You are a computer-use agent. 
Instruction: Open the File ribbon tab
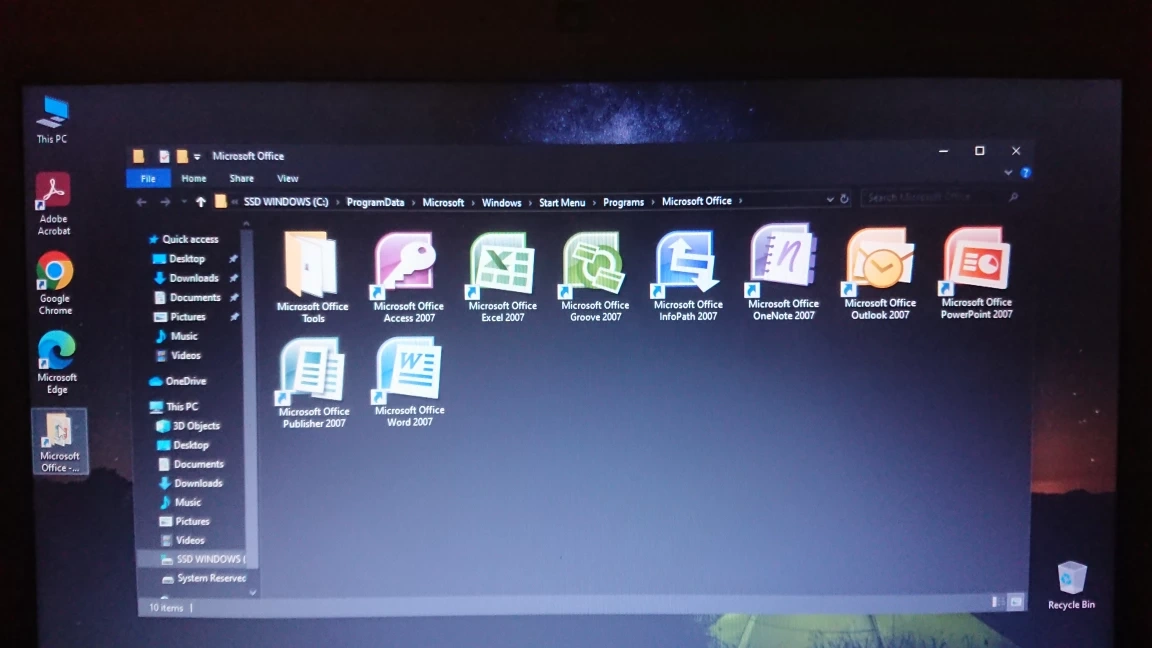tap(148, 179)
